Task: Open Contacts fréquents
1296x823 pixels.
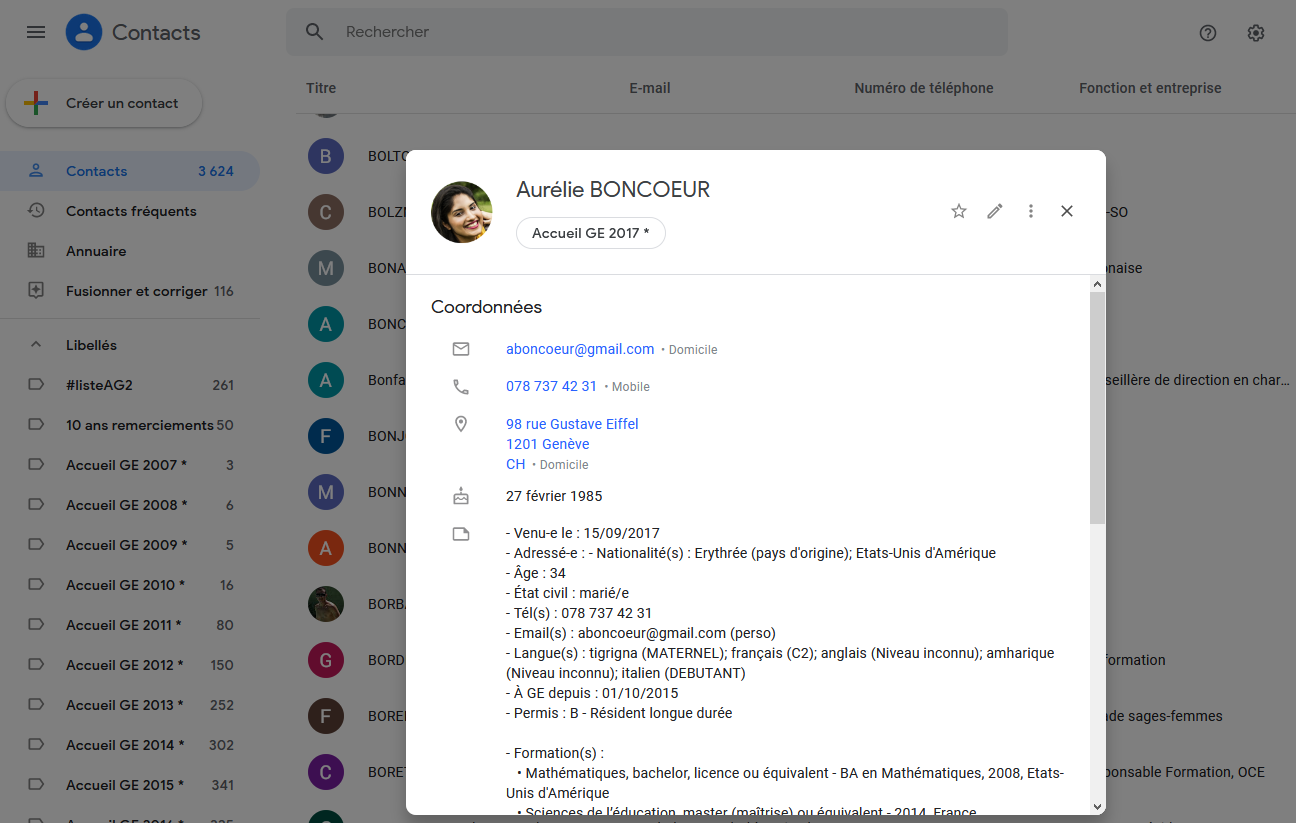Action: click(x=130, y=211)
